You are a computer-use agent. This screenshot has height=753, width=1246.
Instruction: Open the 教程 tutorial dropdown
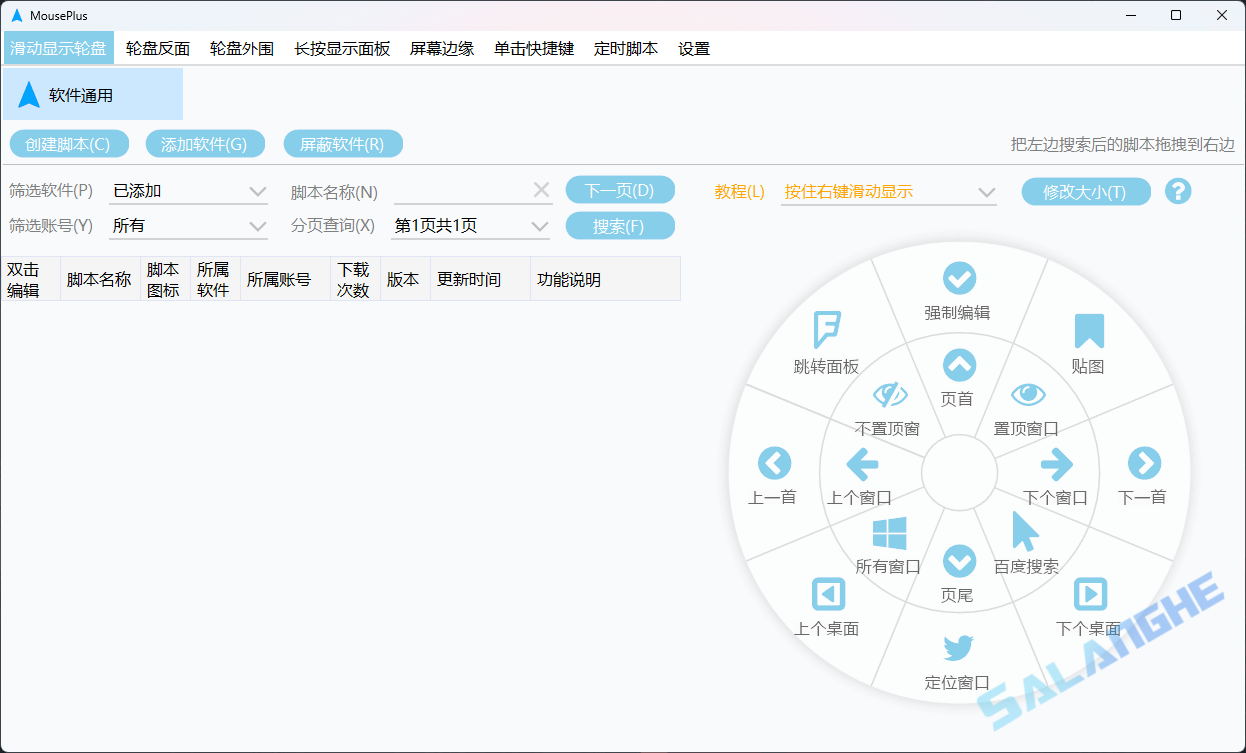[x=888, y=190]
